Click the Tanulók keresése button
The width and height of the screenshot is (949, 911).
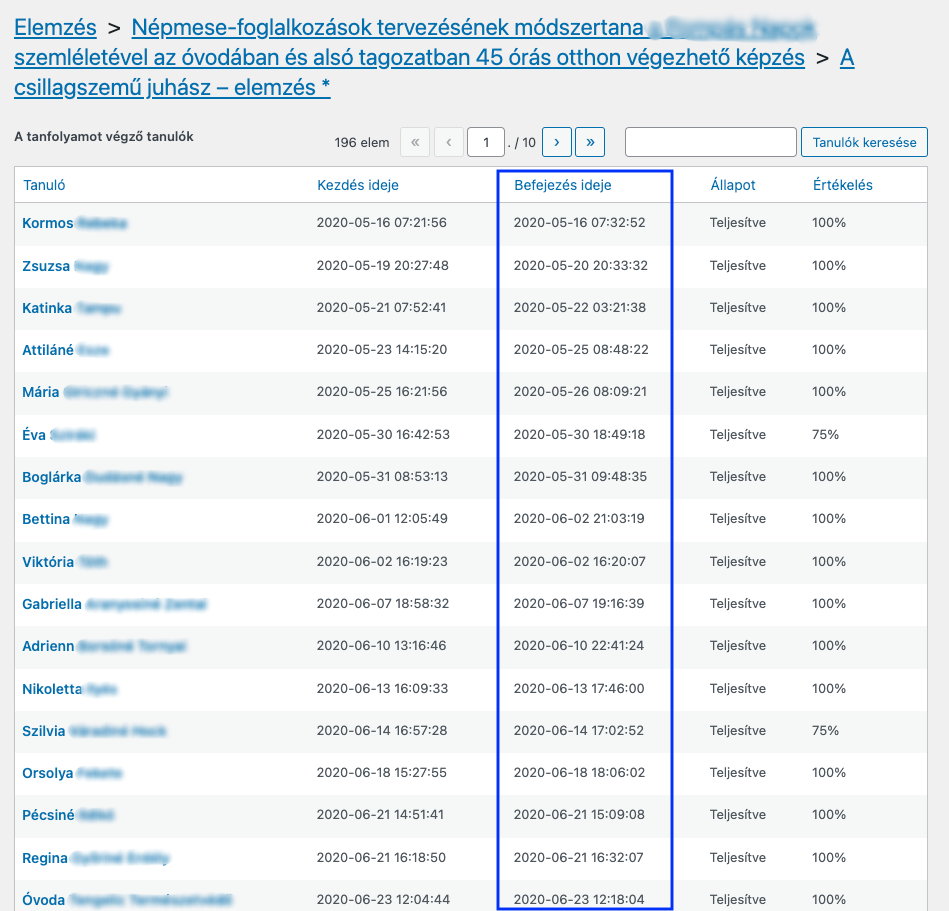(x=864, y=142)
